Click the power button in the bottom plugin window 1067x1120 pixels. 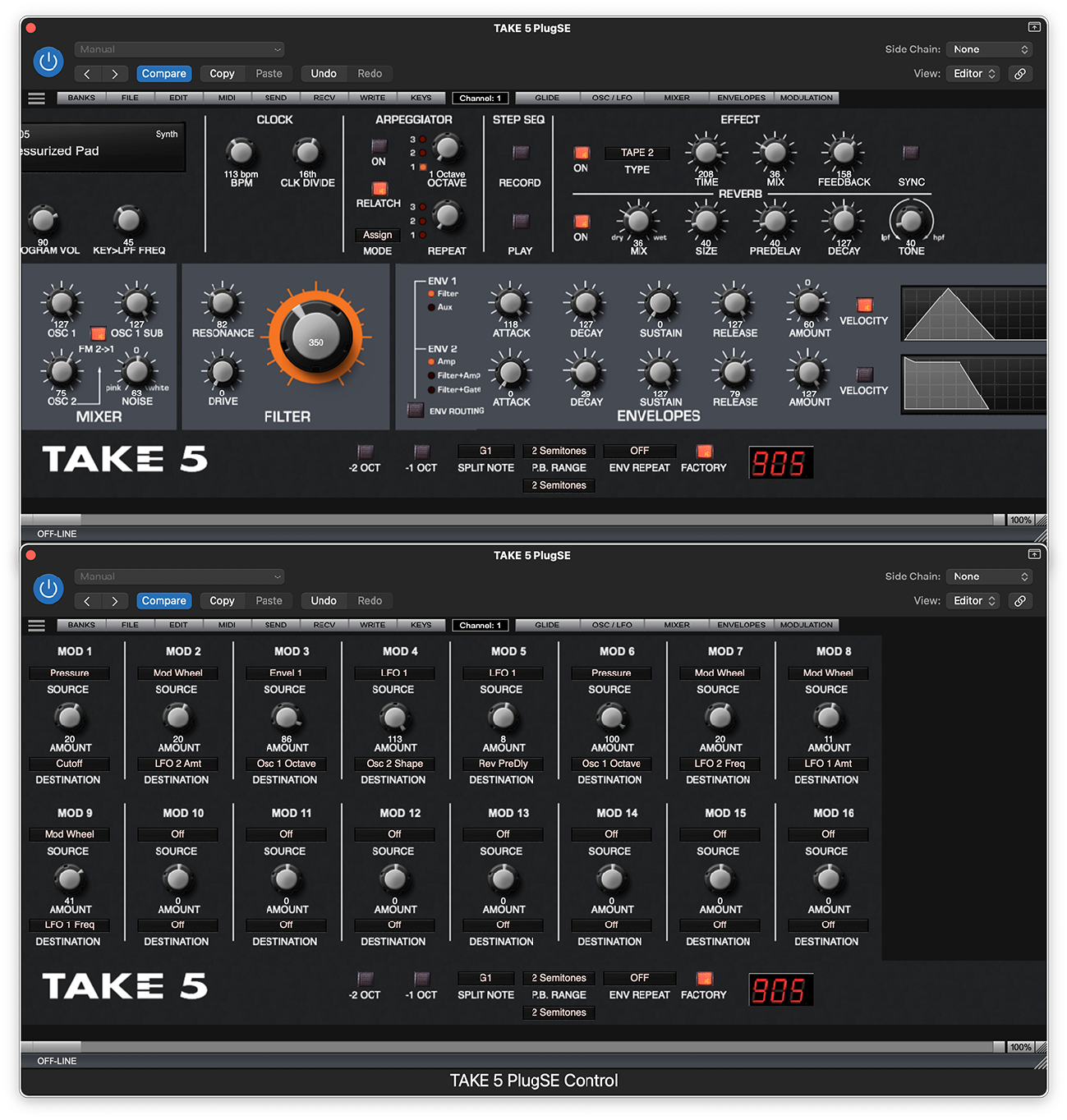48,589
